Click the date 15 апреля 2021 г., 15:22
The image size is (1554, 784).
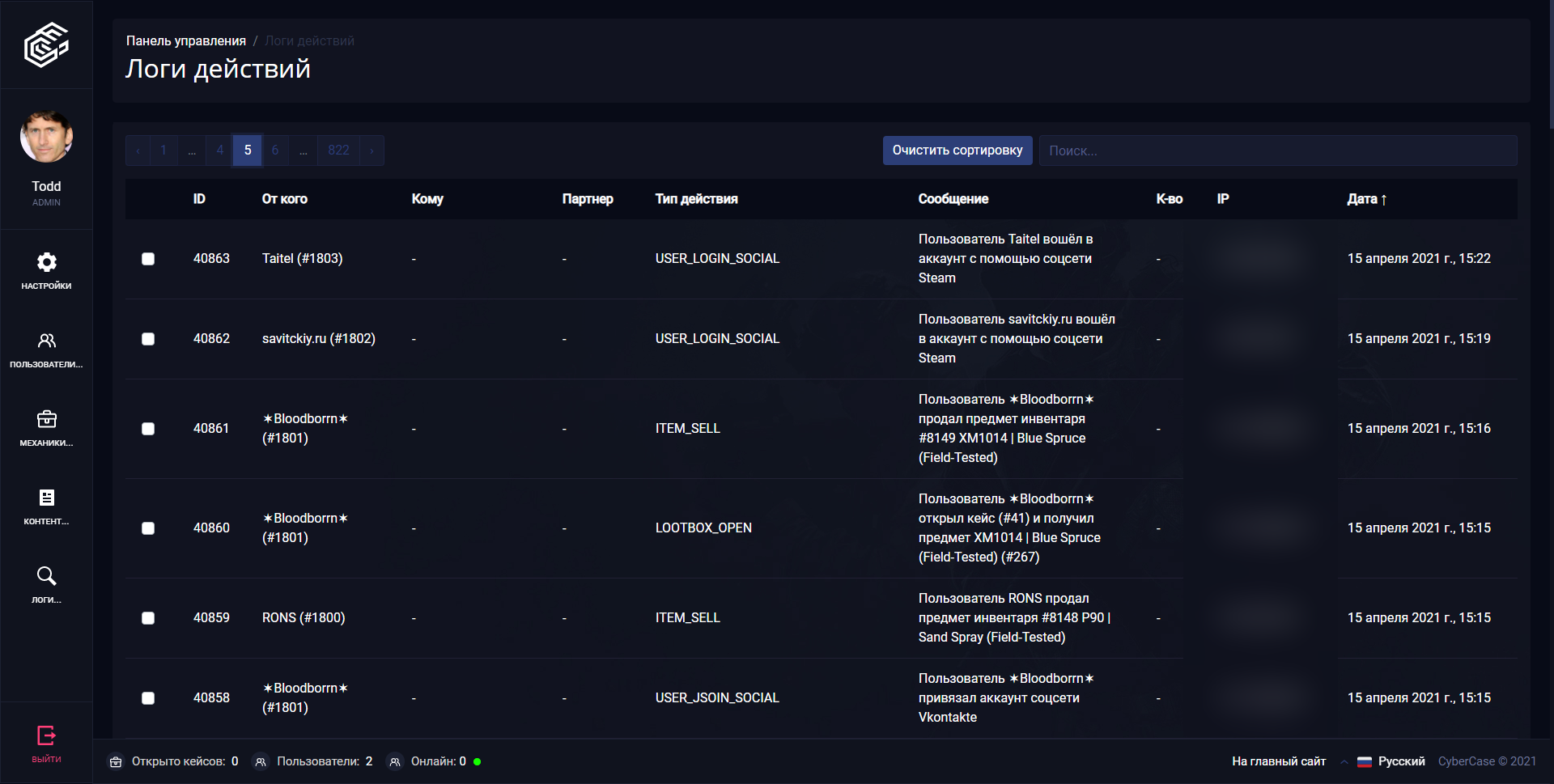coord(1419,259)
